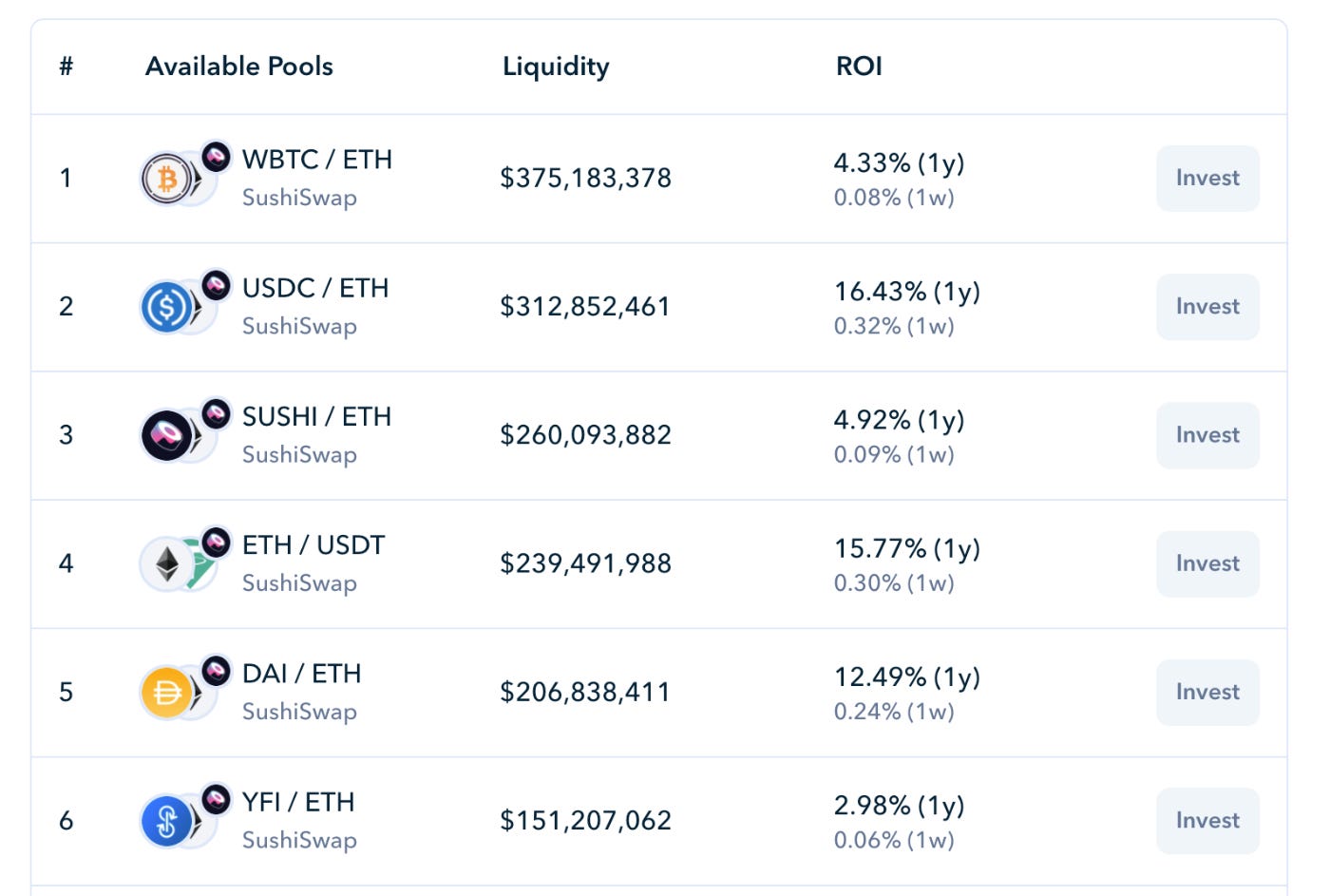Viewport: 1330px width, 896px height.
Task: Open the WBTC / ETH pool name link
Action: pyautogui.click(x=316, y=160)
